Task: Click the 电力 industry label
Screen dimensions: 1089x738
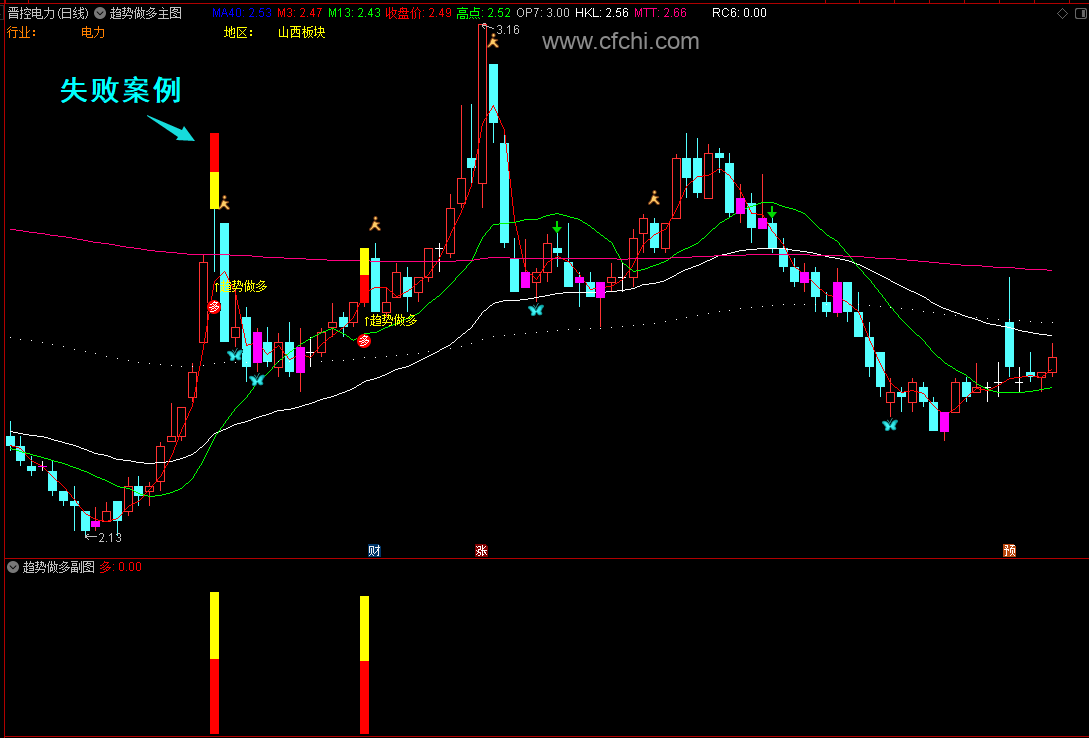Action: (x=93, y=33)
